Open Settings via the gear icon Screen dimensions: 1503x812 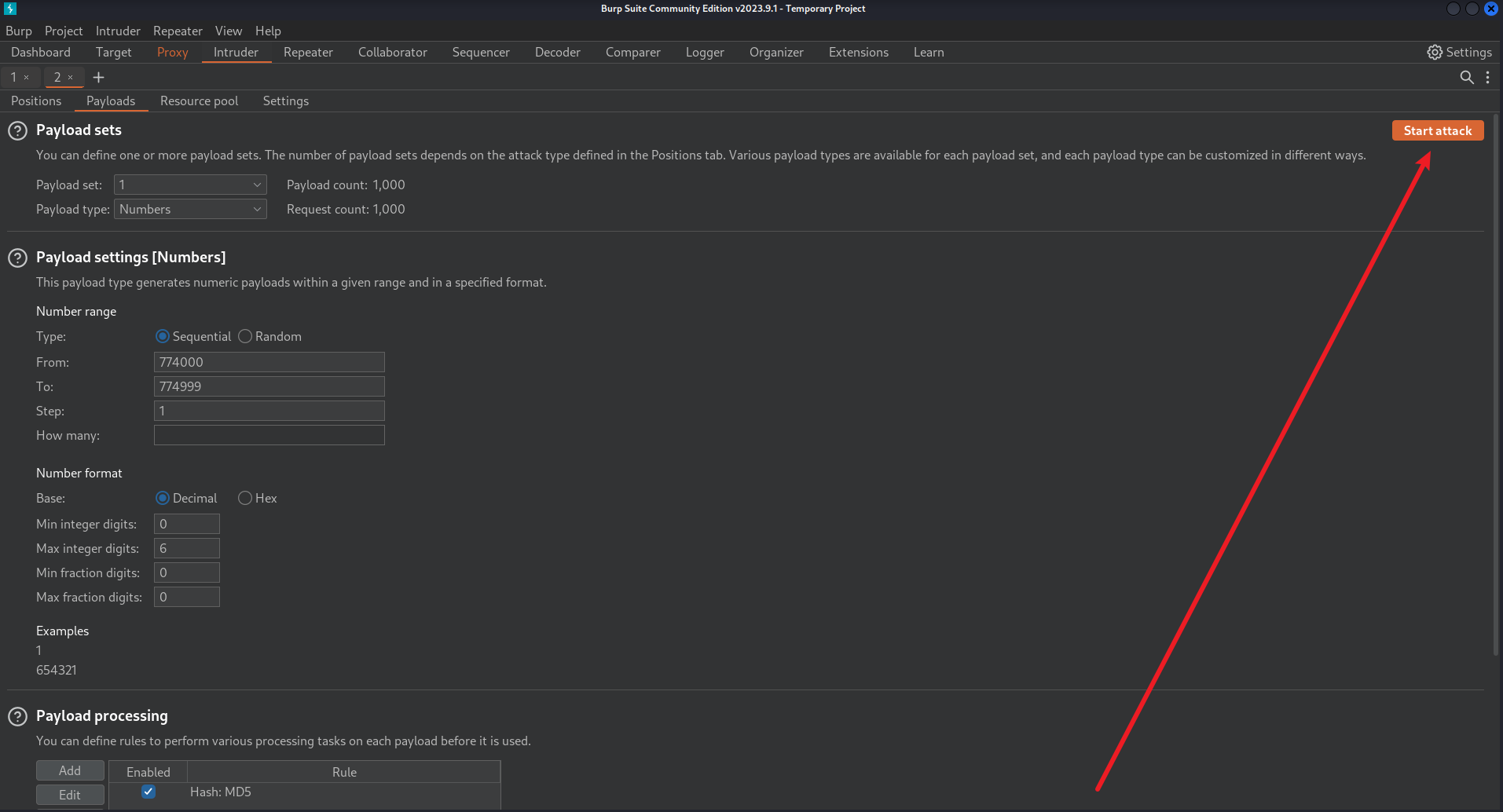pyautogui.click(x=1435, y=52)
